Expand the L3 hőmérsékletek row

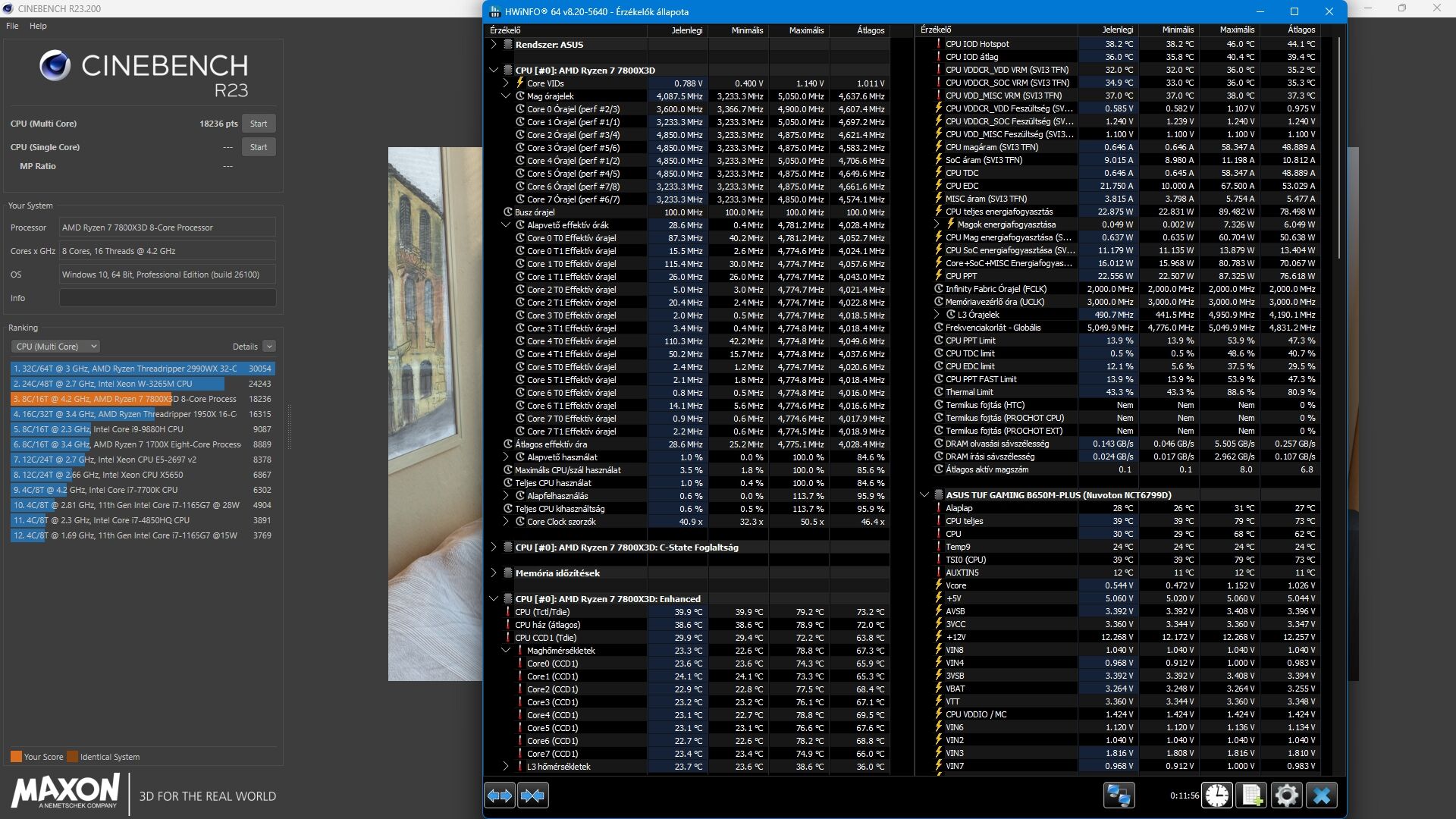506,767
